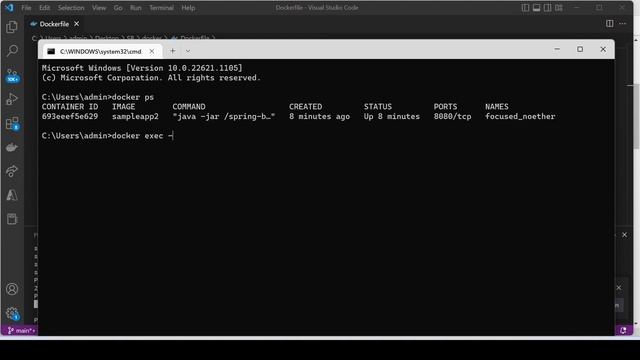Open the Go menu
Screen dimensions: 640x360
118,8
